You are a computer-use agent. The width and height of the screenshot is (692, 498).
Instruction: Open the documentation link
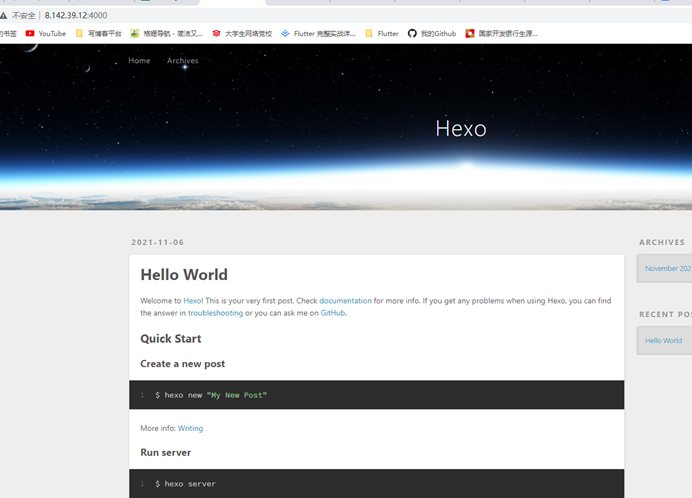click(x=346, y=301)
